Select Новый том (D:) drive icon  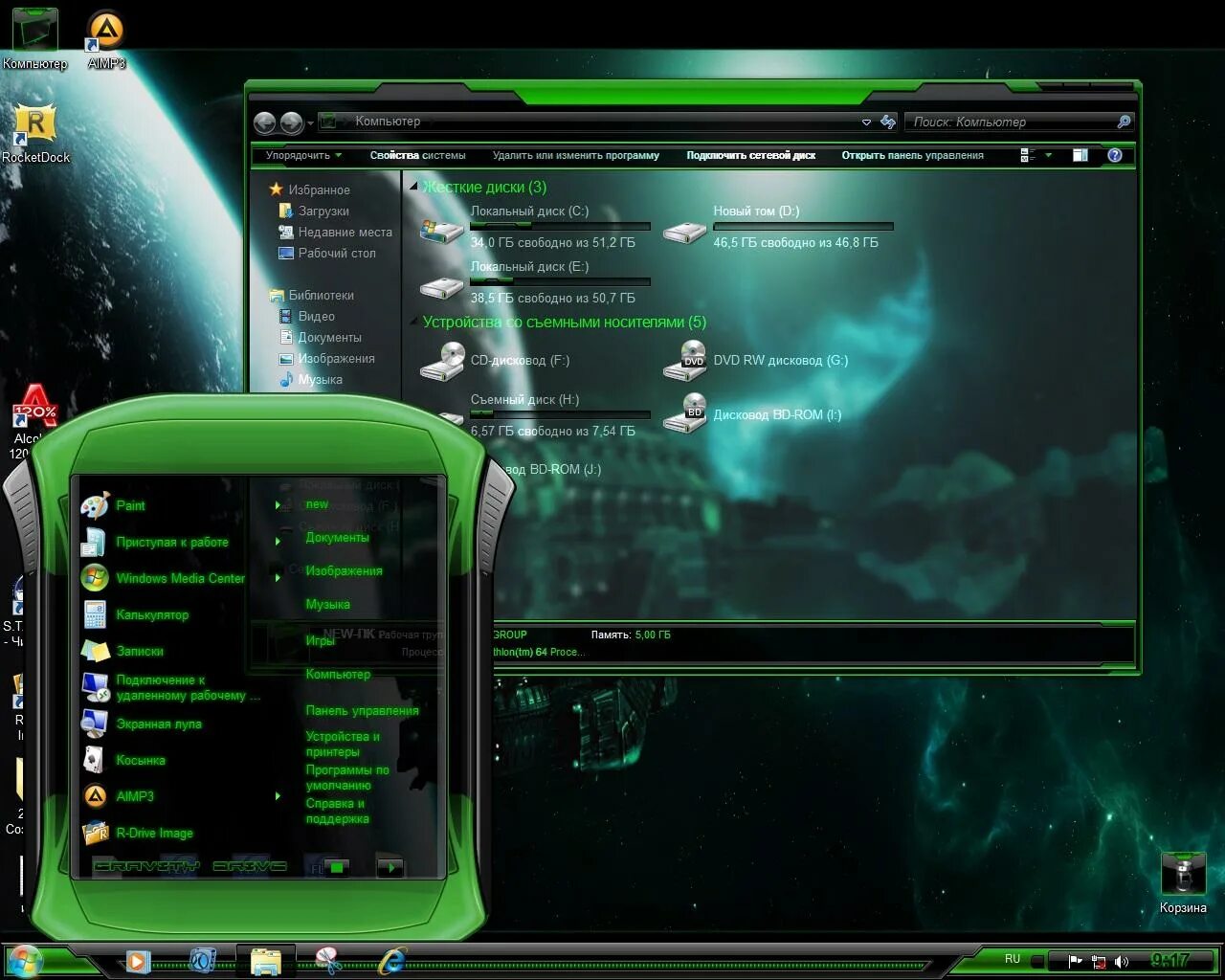coord(685,231)
